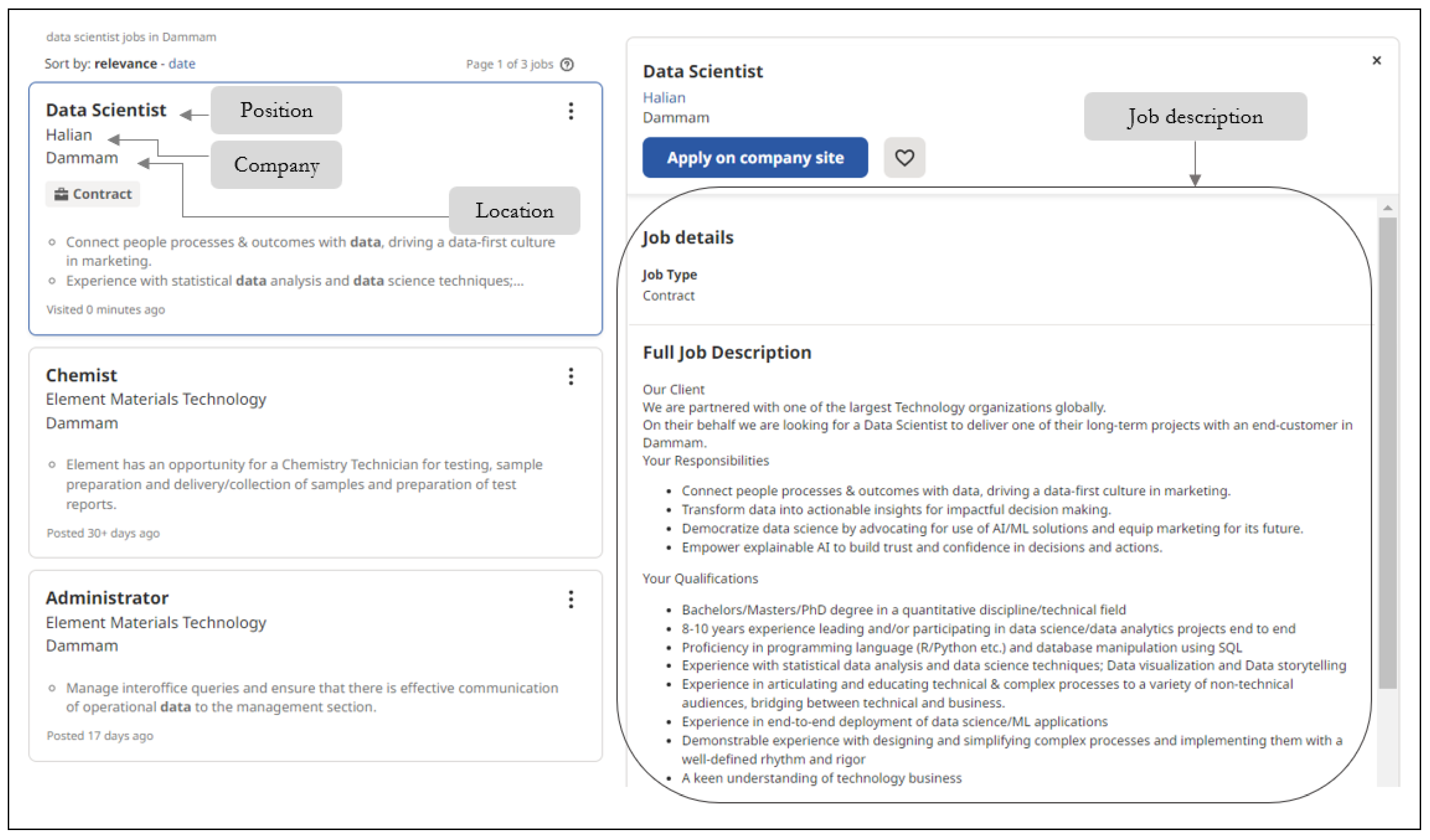Click scrollbar up arrow in description panel
The width and height of the screenshot is (1430, 840).
pyautogui.click(x=1387, y=208)
